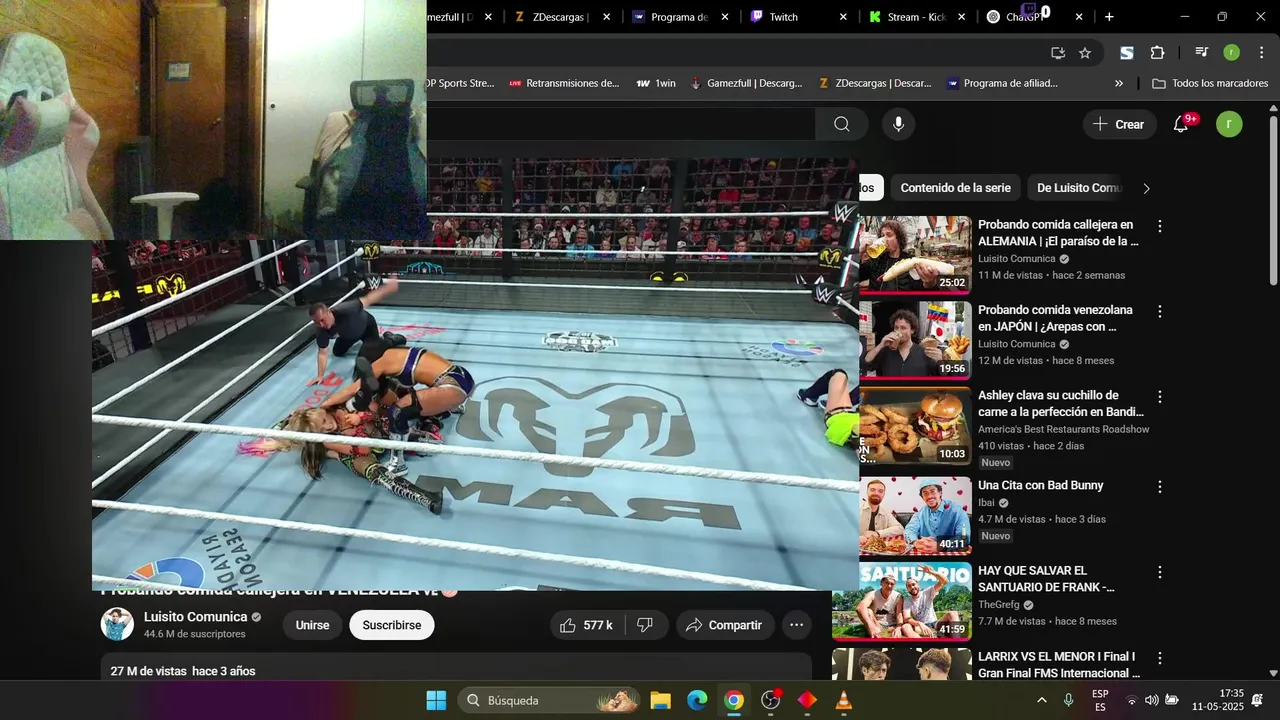1280x720 pixels.
Task: Click Luisito Comunica channel avatar
Action: coord(117,624)
